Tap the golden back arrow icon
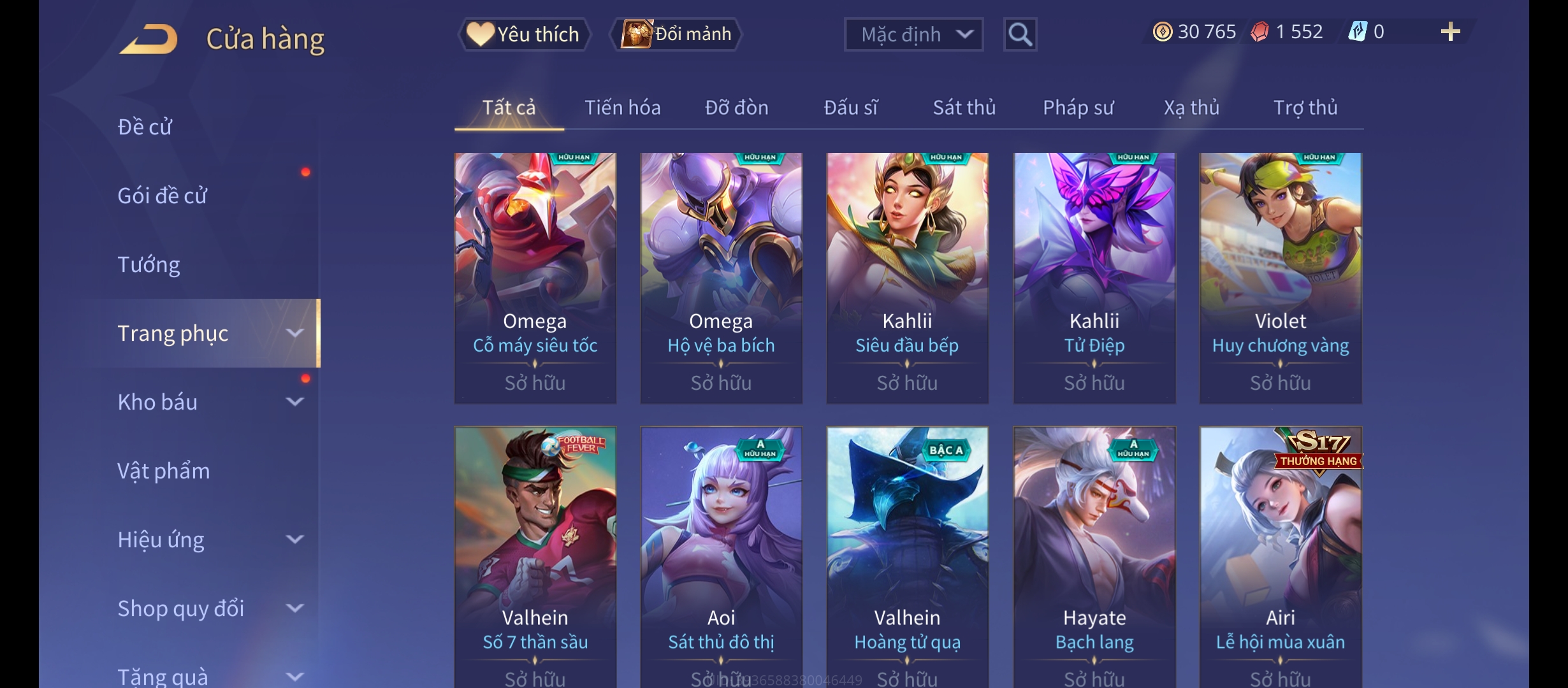Screen dimensions: 1568x688 (x=148, y=39)
